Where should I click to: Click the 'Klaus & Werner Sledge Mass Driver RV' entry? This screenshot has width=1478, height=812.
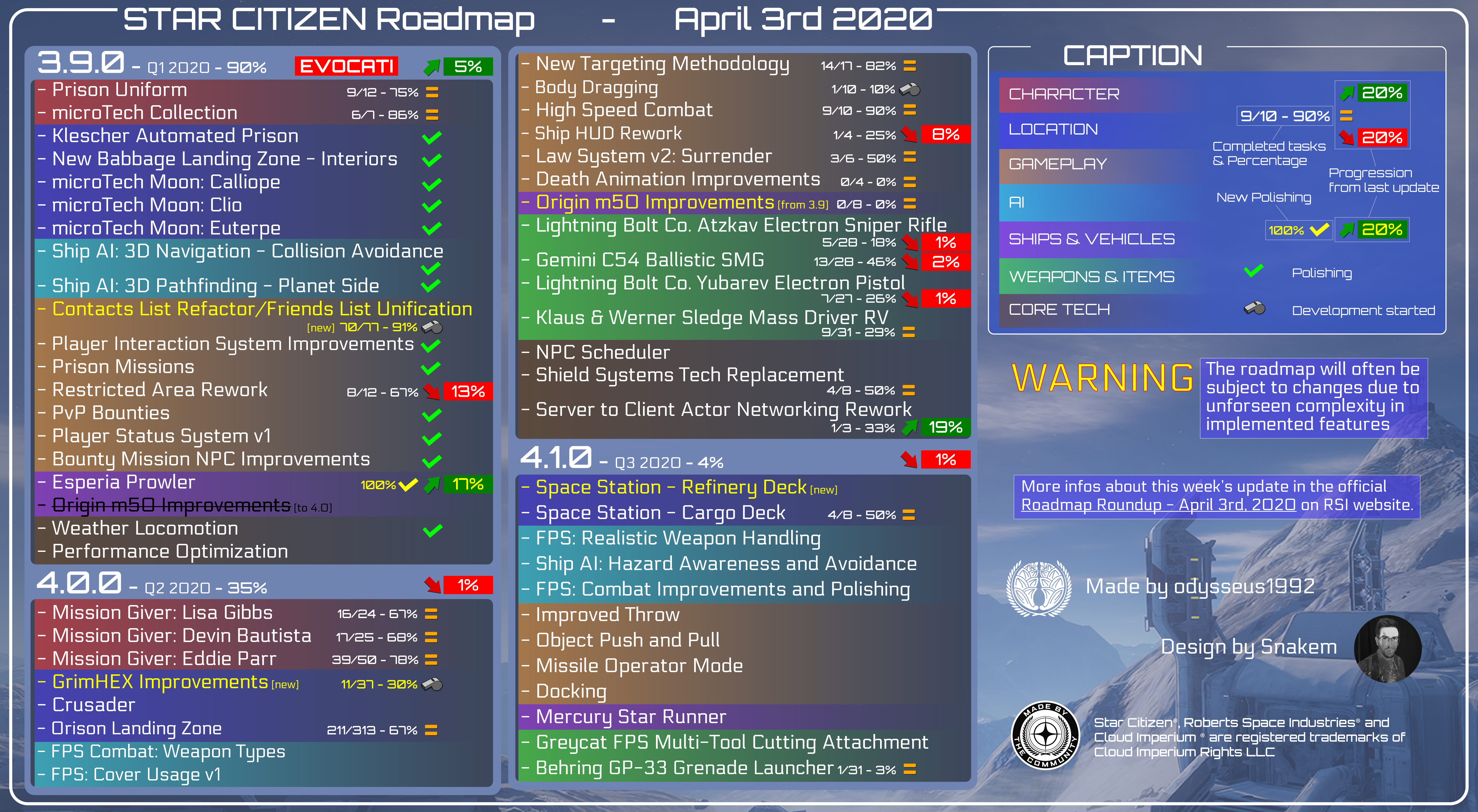[x=712, y=318]
